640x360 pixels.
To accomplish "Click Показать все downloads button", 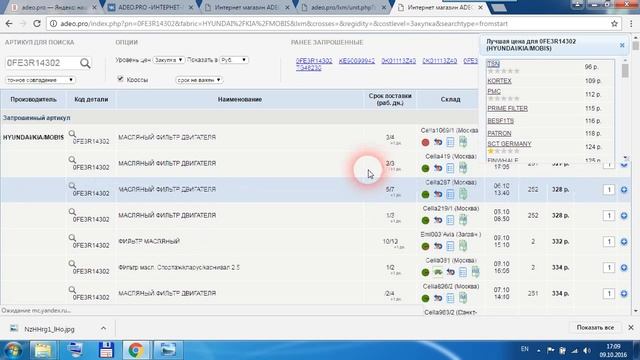I will tap(595, 328).
